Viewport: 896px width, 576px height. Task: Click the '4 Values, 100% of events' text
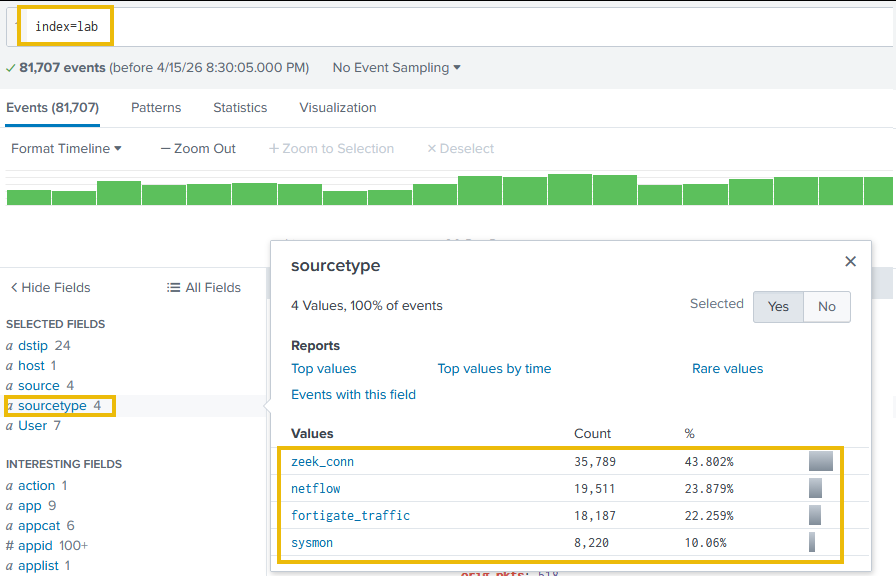click(367, 306)
